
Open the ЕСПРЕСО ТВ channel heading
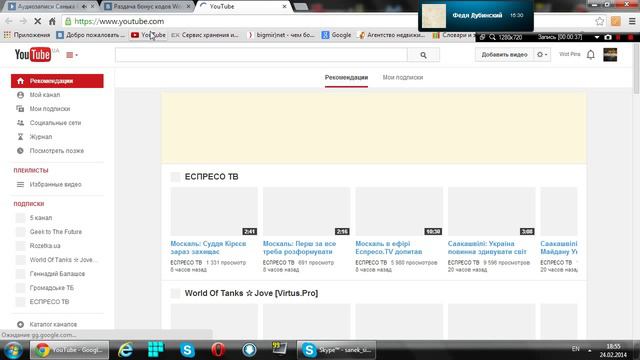coord(211,177)
